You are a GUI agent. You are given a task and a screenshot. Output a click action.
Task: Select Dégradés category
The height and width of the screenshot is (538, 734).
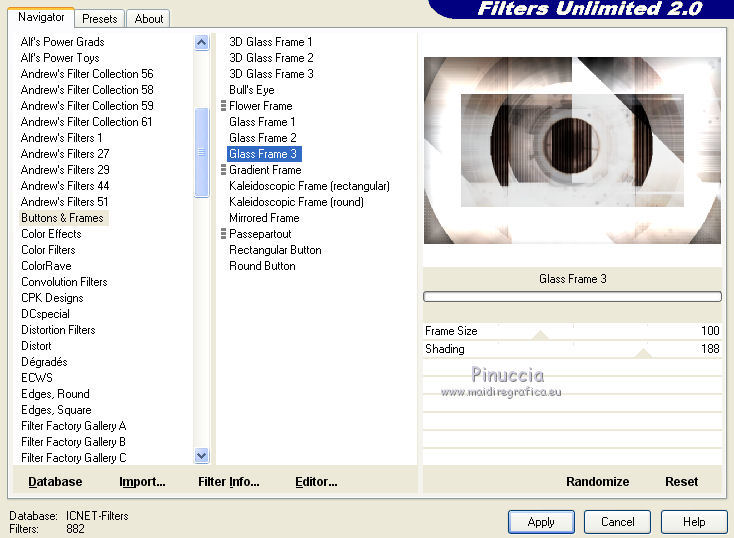click(x=44, y=362)
